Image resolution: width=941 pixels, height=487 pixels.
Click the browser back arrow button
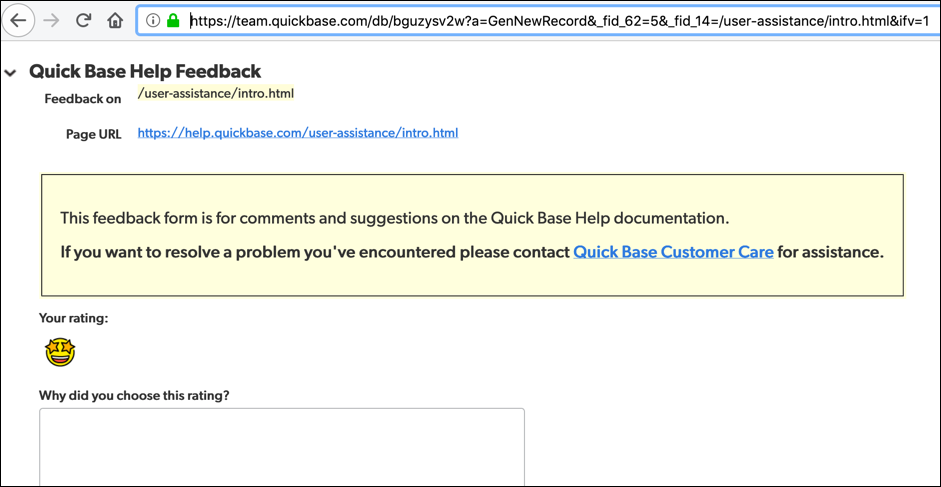click(21, 20)
